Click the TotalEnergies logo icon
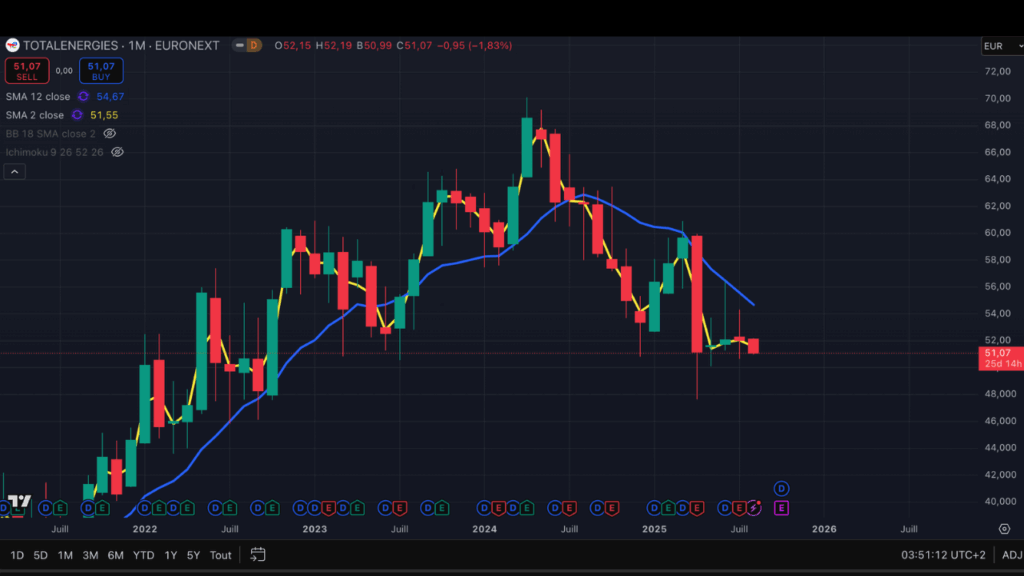 click(x=12, y=45)
